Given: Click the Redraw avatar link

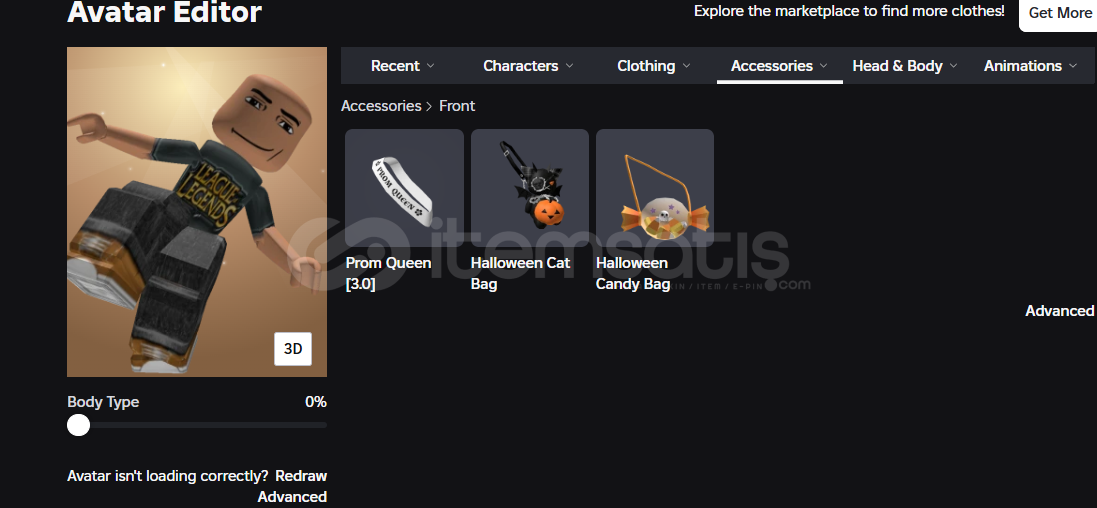Looking at the screenshot, I should pyautogui.click(x=301, y=476).
